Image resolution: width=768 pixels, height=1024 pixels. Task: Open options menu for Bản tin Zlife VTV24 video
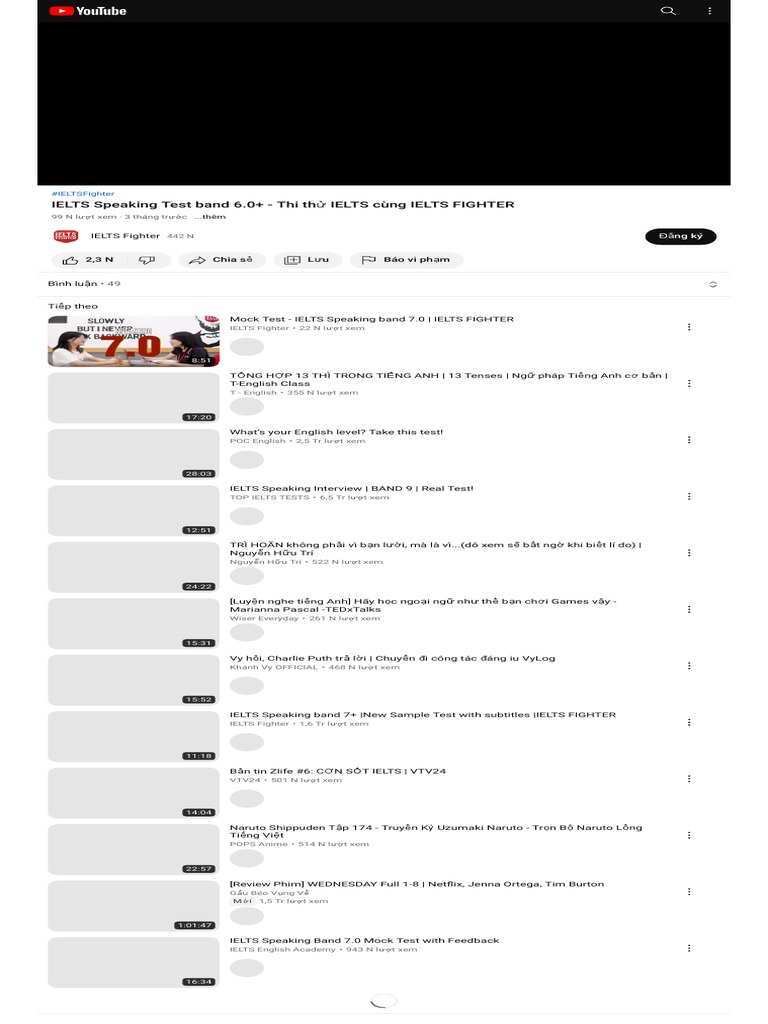point(689,779)
